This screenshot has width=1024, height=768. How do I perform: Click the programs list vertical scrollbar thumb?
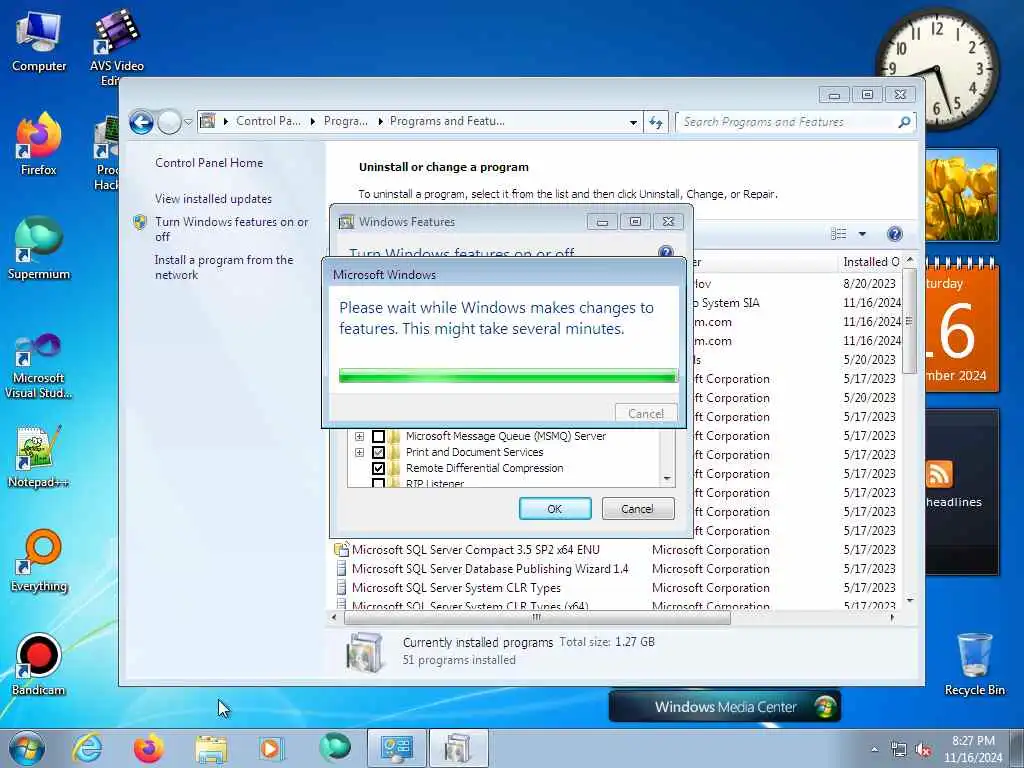click(x=908, y=320)
